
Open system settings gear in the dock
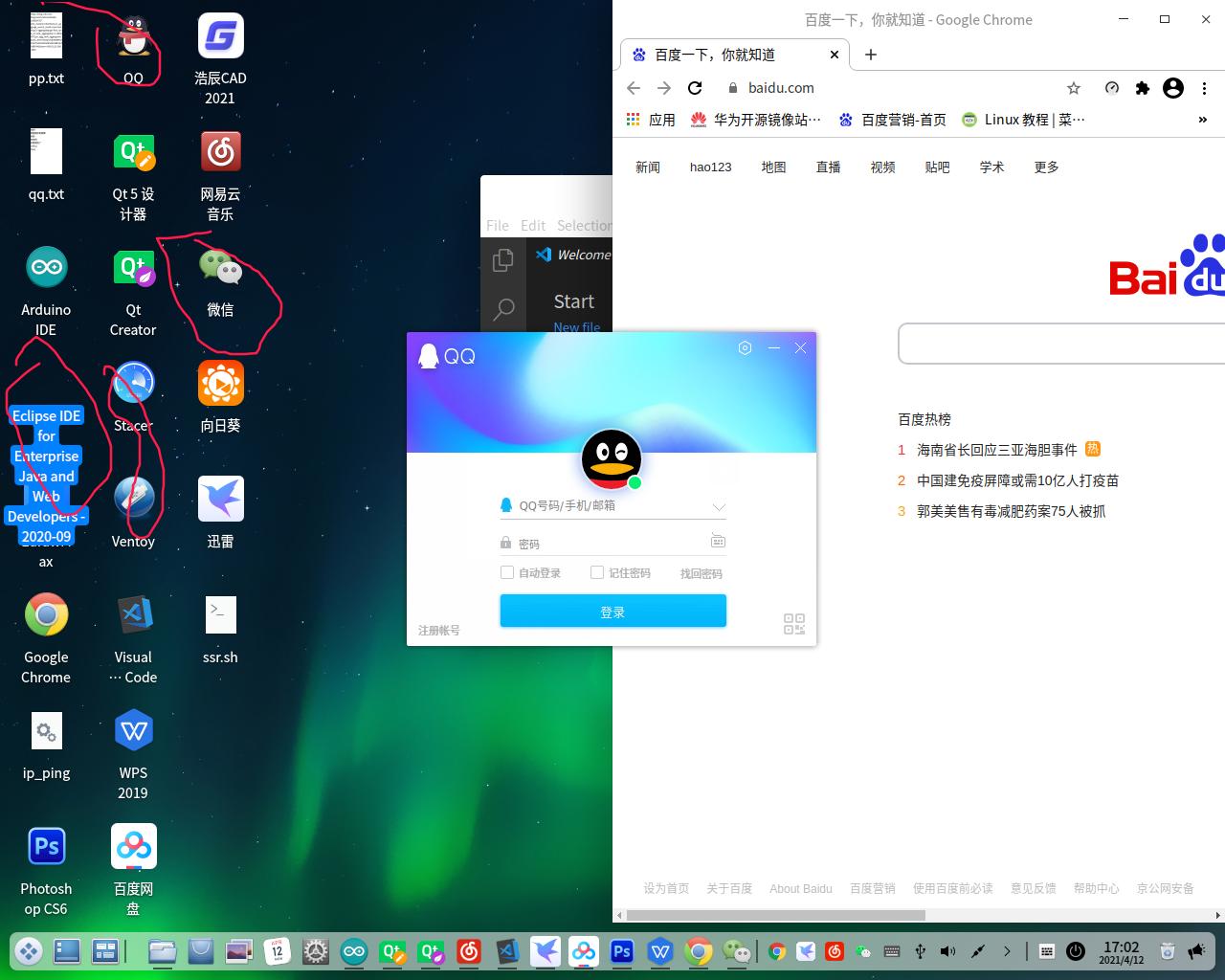point(316,951)
